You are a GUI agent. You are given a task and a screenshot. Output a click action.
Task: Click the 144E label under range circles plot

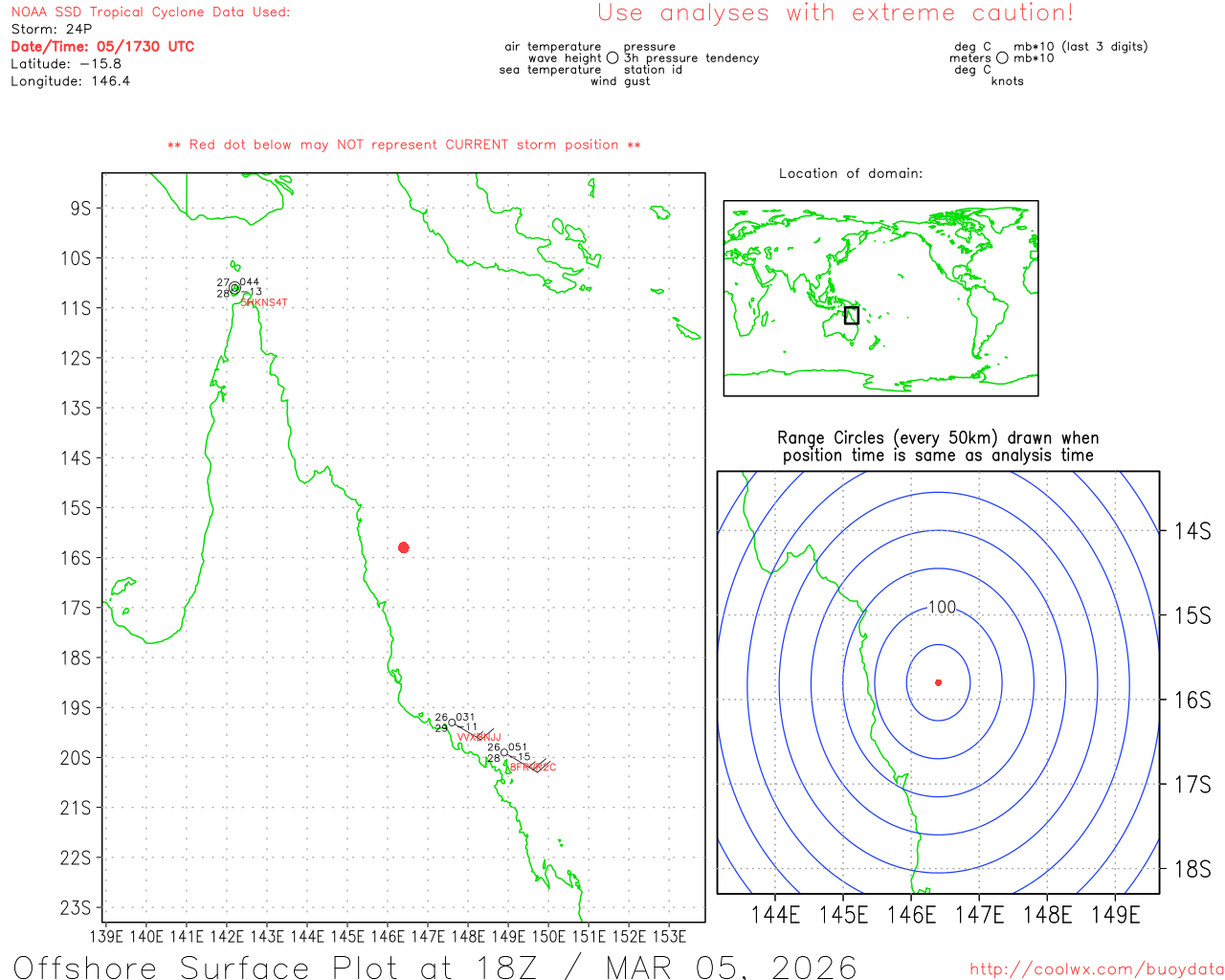click(x=775, y=915)
